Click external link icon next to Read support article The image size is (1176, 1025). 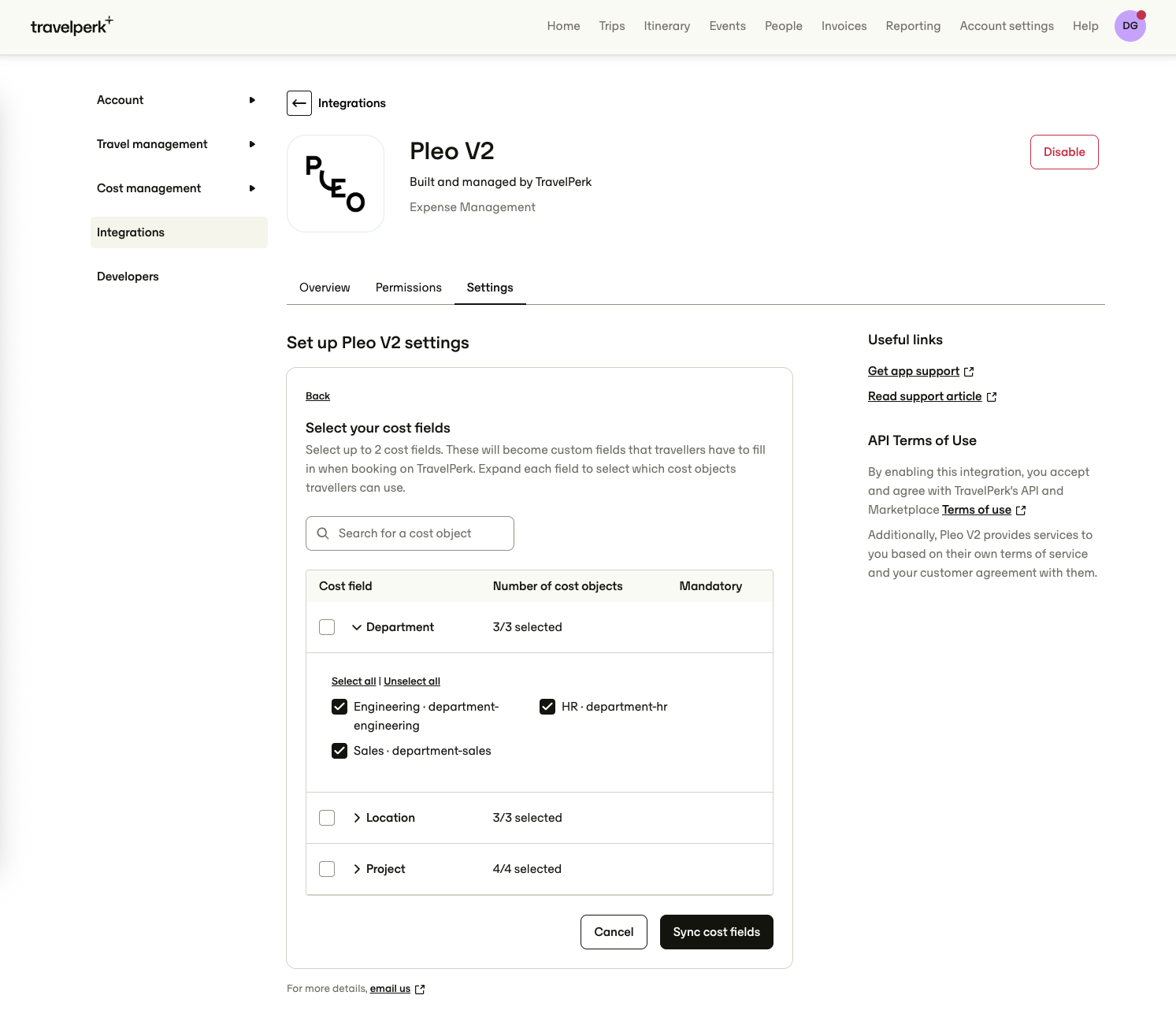[x=992, y=397]
